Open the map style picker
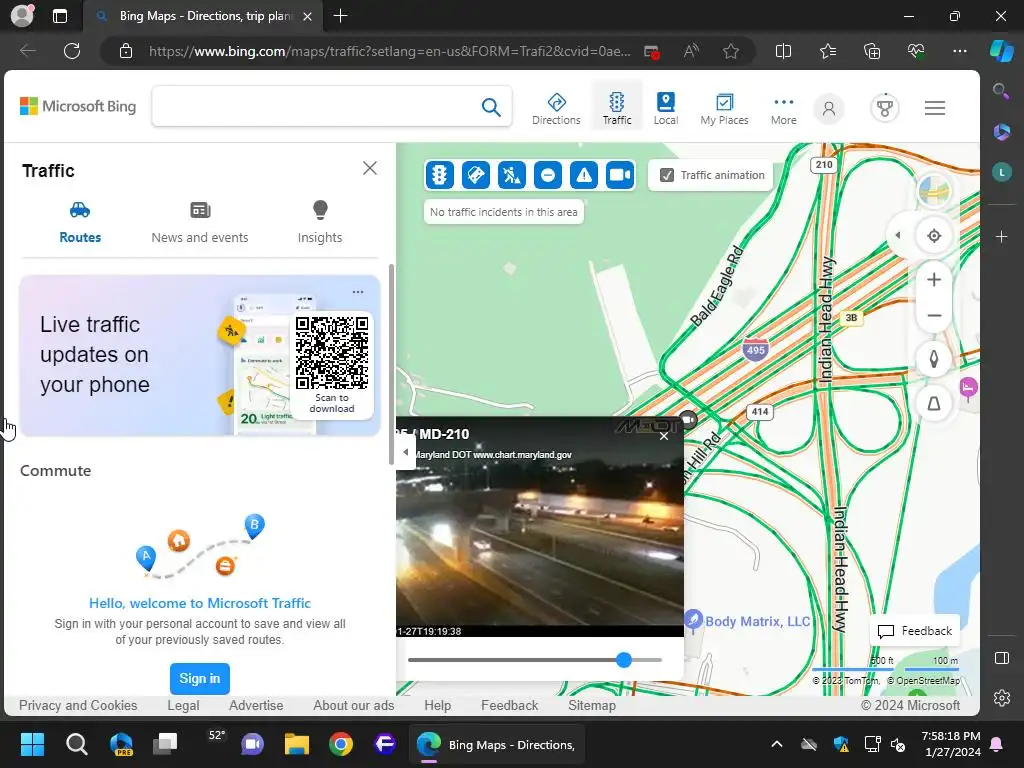 (934, 191)
